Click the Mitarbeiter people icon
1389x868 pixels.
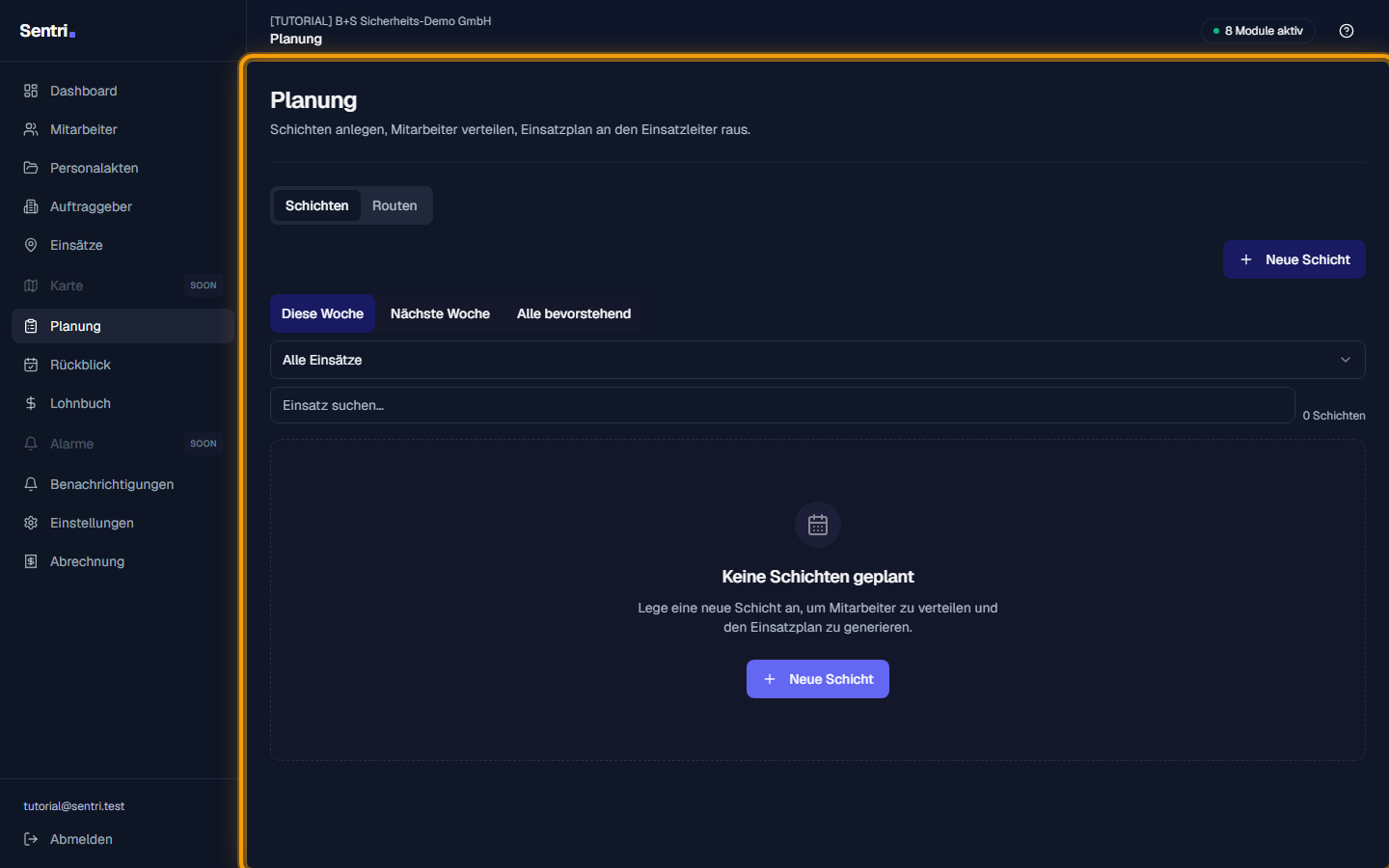tap(31, 129)
